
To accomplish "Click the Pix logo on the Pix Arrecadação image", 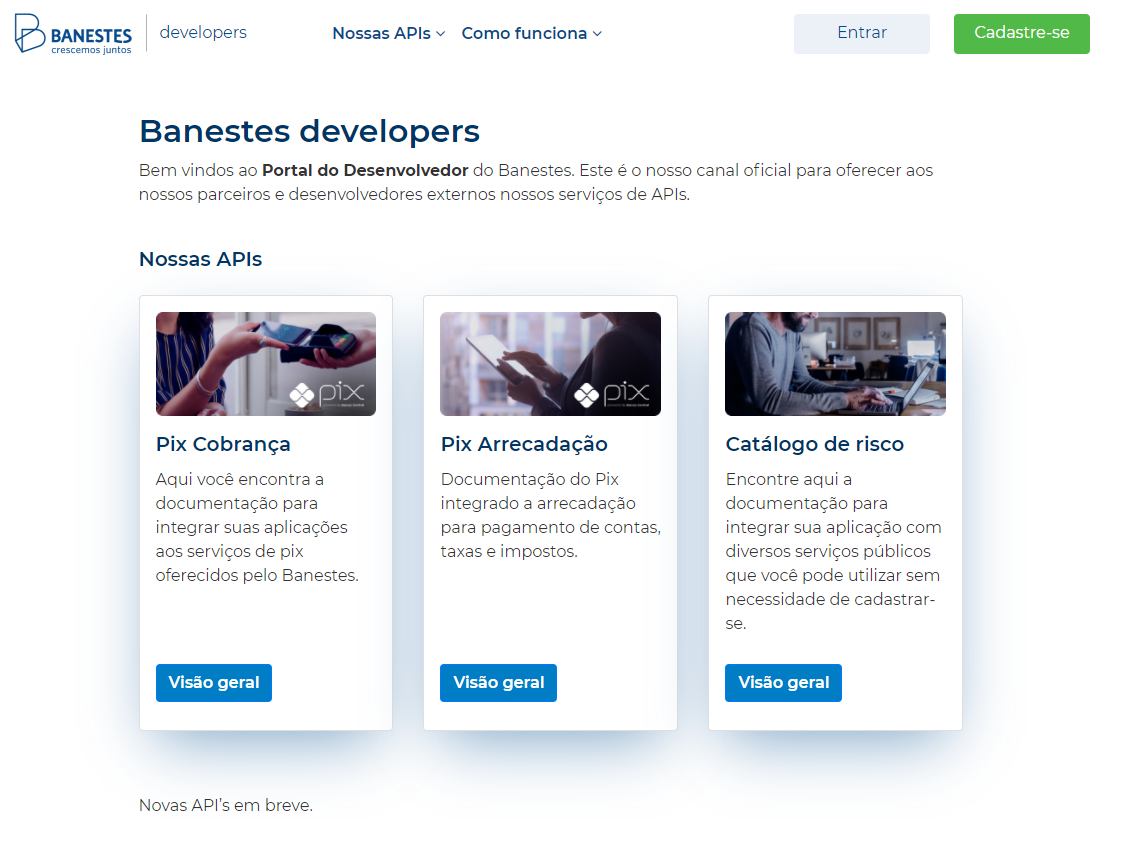I will point(614,394).
